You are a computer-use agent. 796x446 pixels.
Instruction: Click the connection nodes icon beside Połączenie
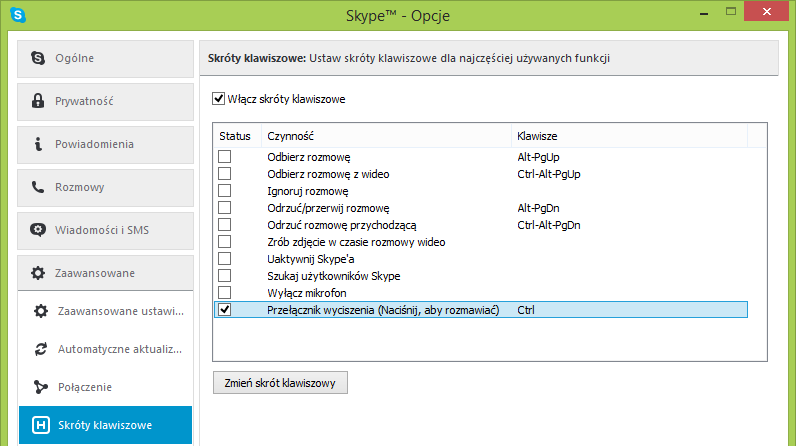coord(41,387)
